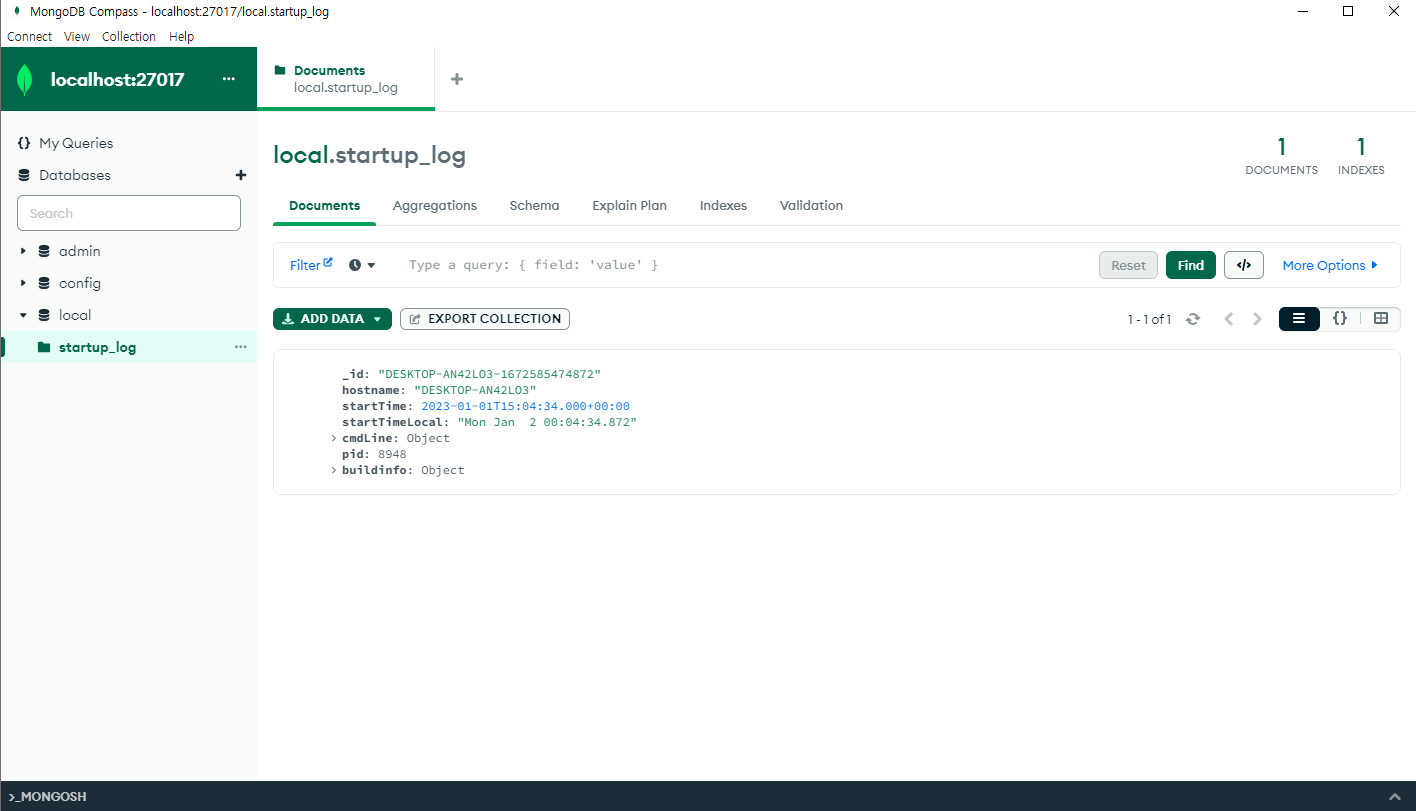
Task: Open a new tab with plus icon
Action: click(457, 79)
